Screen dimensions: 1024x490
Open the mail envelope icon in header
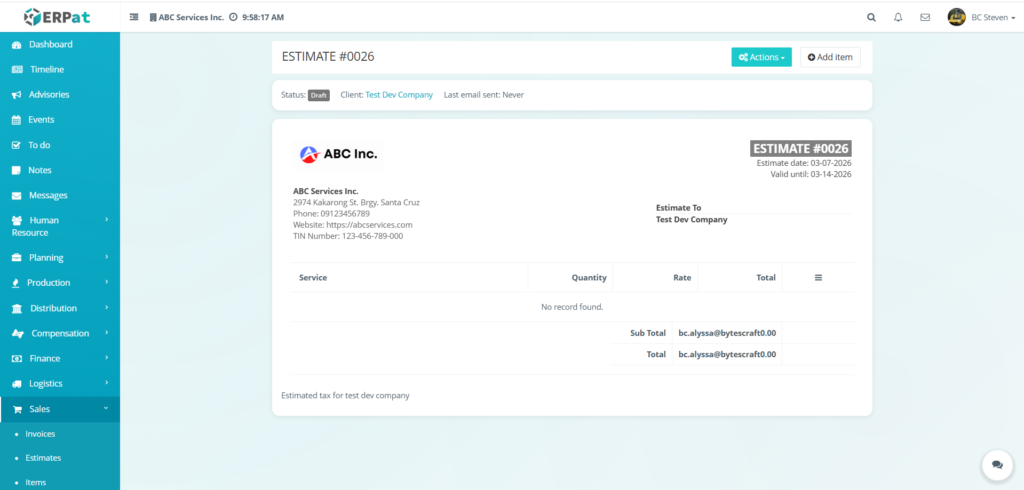point(925,17)
